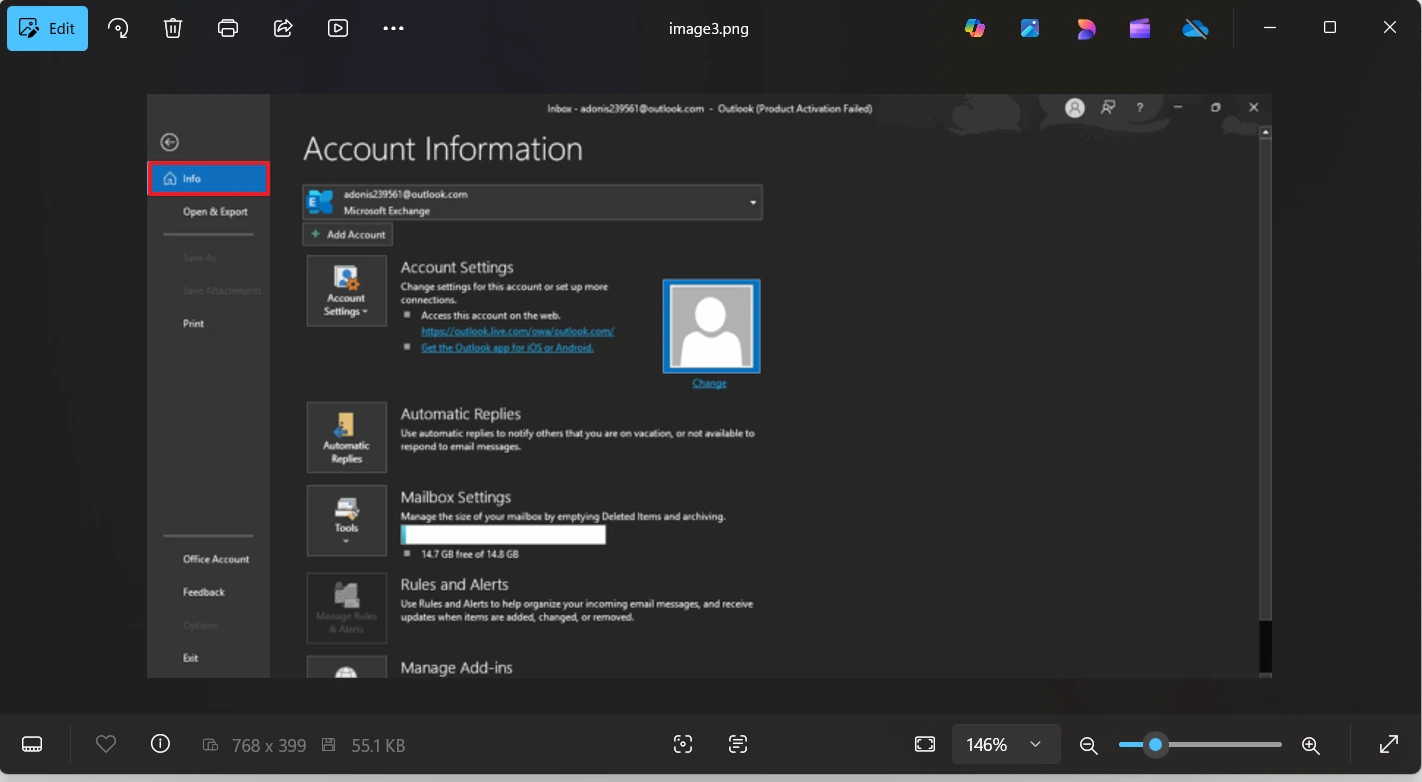Image resolution: width=1422 pixels, height=782 pixels.
Task: Print the image using the printer icon
Action: [x=228, y=28]
